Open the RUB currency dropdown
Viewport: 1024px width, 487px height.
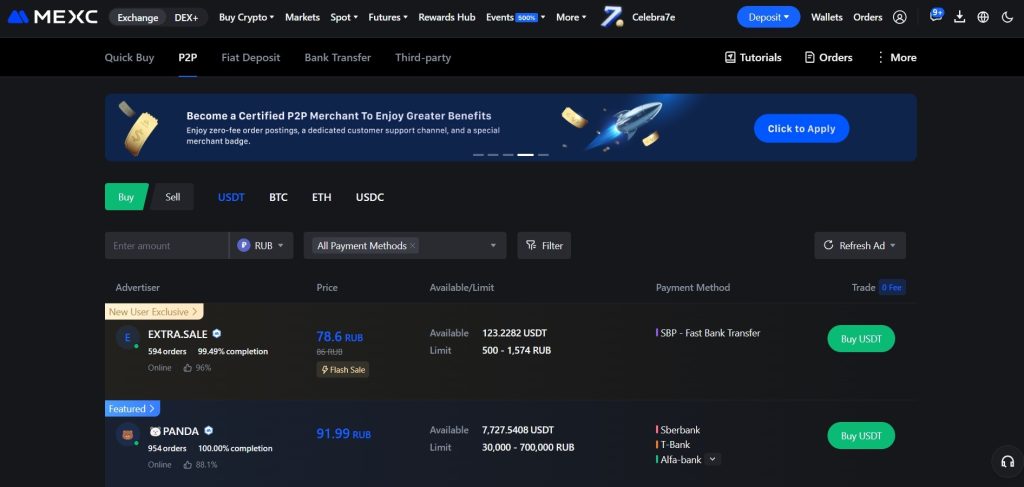tap(261, 245)
